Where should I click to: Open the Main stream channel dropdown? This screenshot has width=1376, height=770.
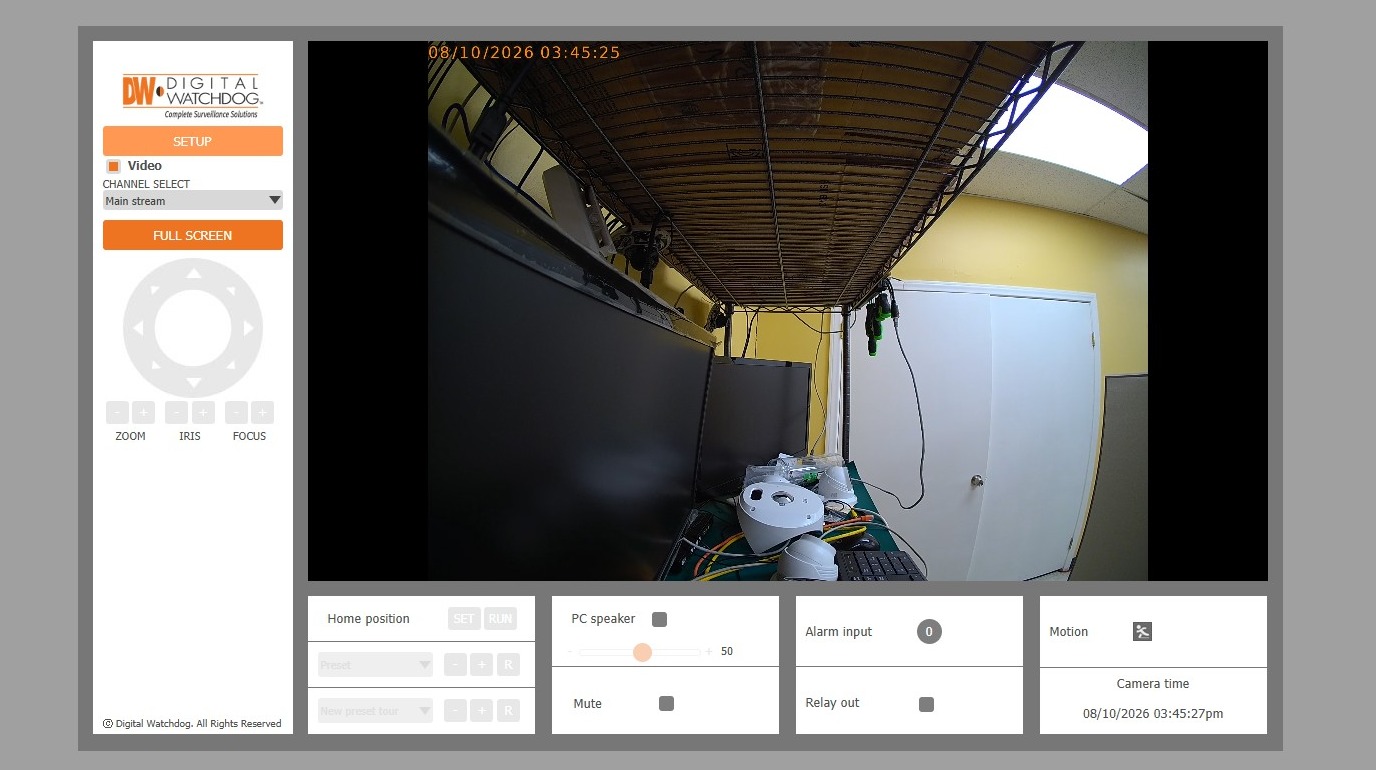tap(193, 200)
